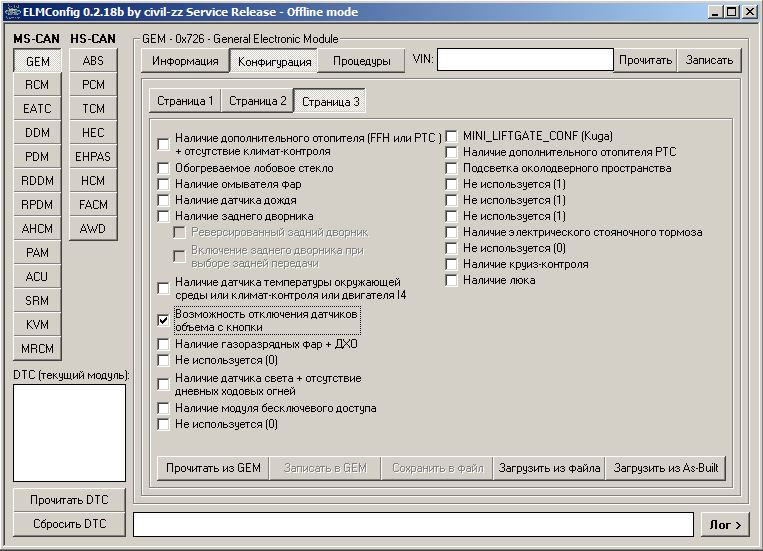The width and height of the screenshot is (763, 551).
Task: Select the MRCM module
Action: 37,349
